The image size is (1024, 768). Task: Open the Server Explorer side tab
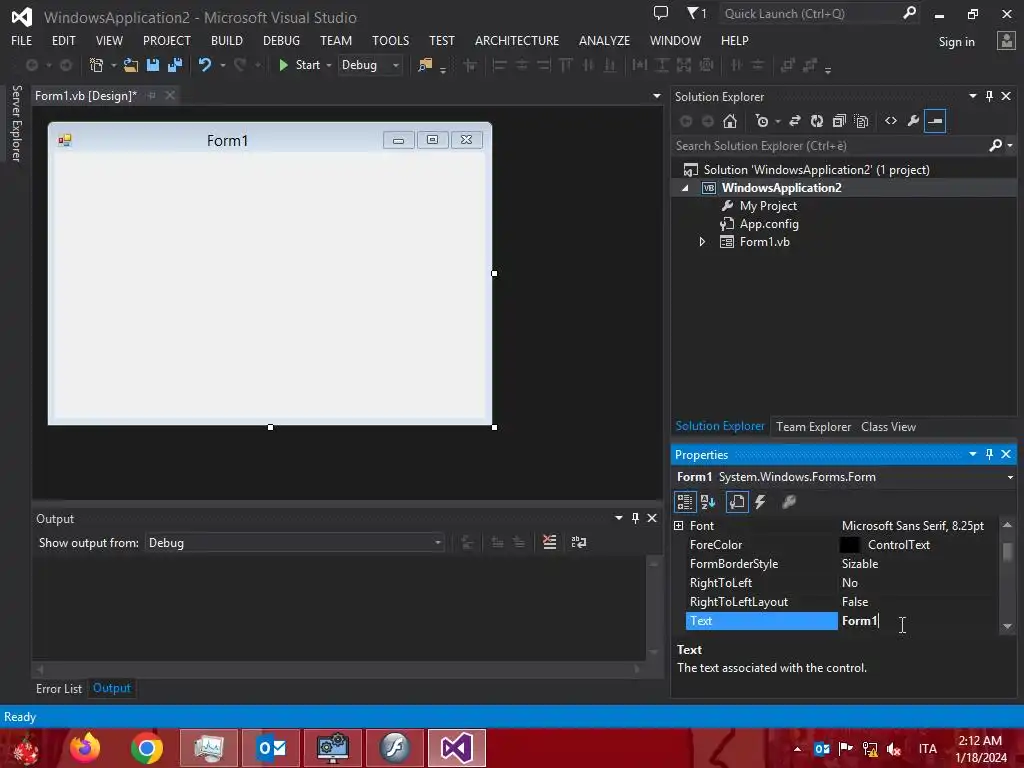(16, 123)
